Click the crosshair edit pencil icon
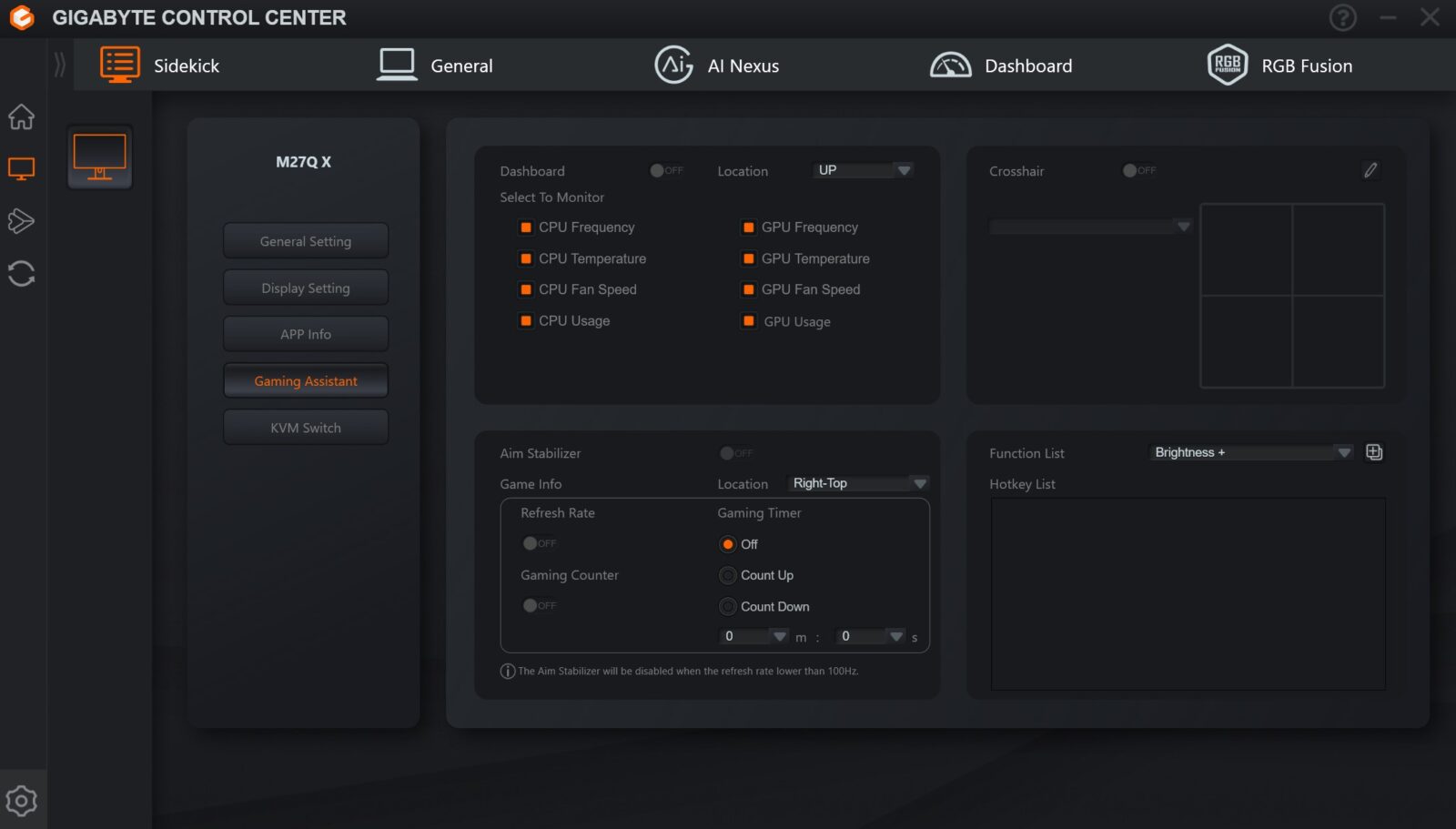 pyautogui.click(x=1370, y=170)
